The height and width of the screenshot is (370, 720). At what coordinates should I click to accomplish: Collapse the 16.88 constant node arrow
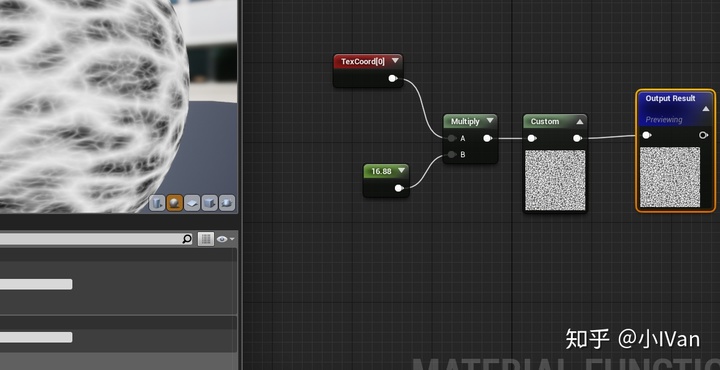click(x=402, y=171)
